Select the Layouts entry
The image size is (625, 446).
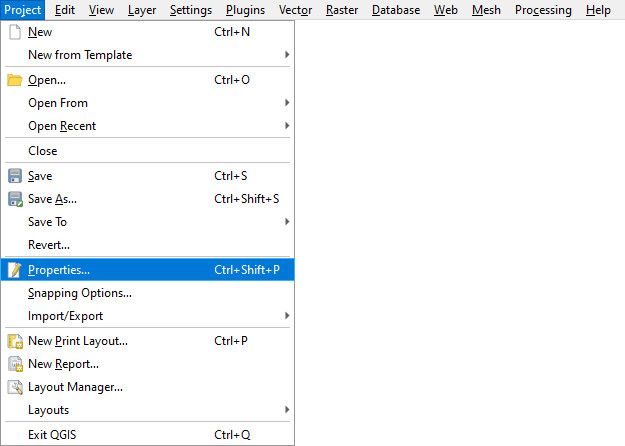click(147, 410)
